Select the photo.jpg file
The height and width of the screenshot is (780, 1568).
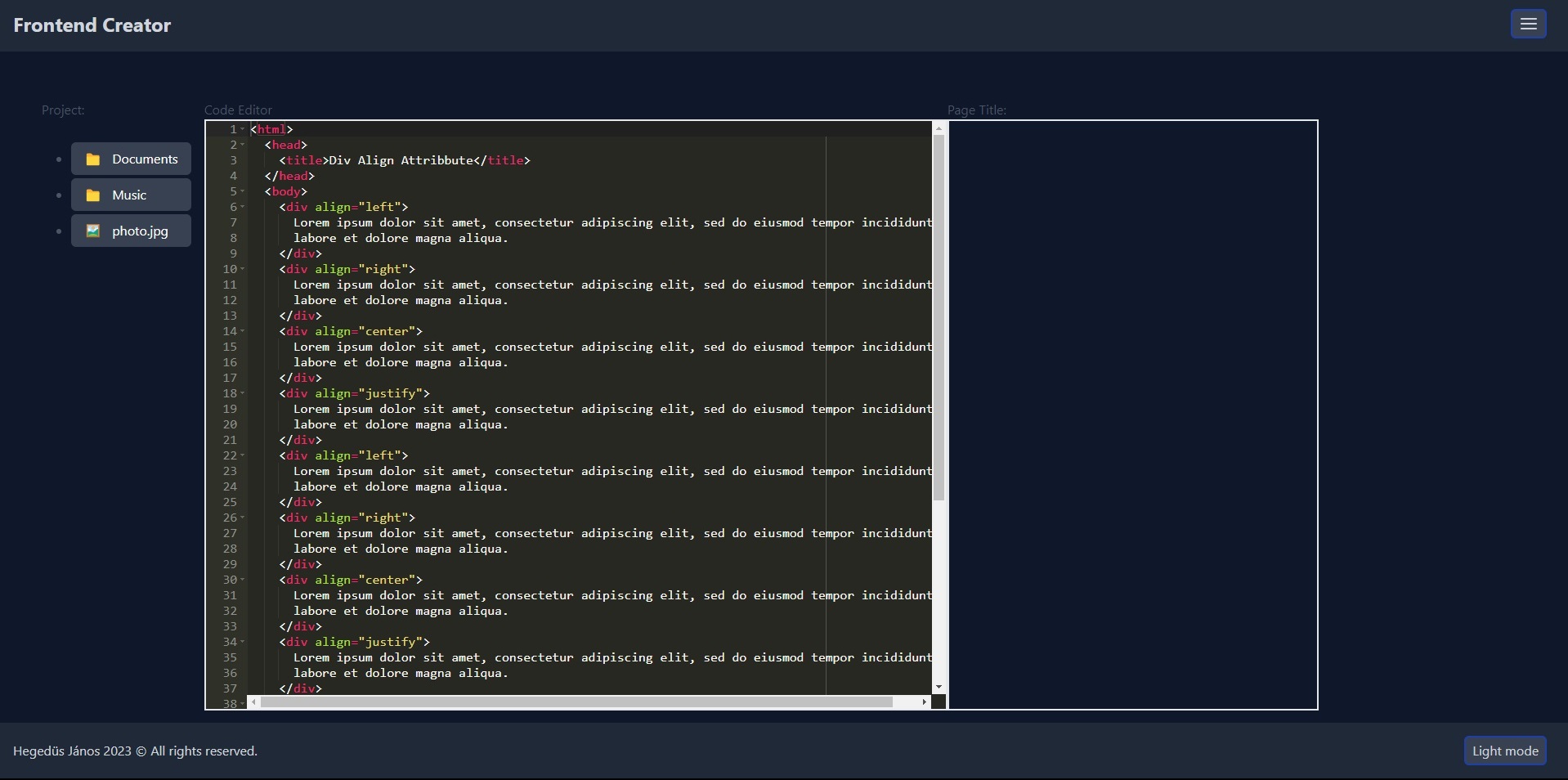pos(140,231)
